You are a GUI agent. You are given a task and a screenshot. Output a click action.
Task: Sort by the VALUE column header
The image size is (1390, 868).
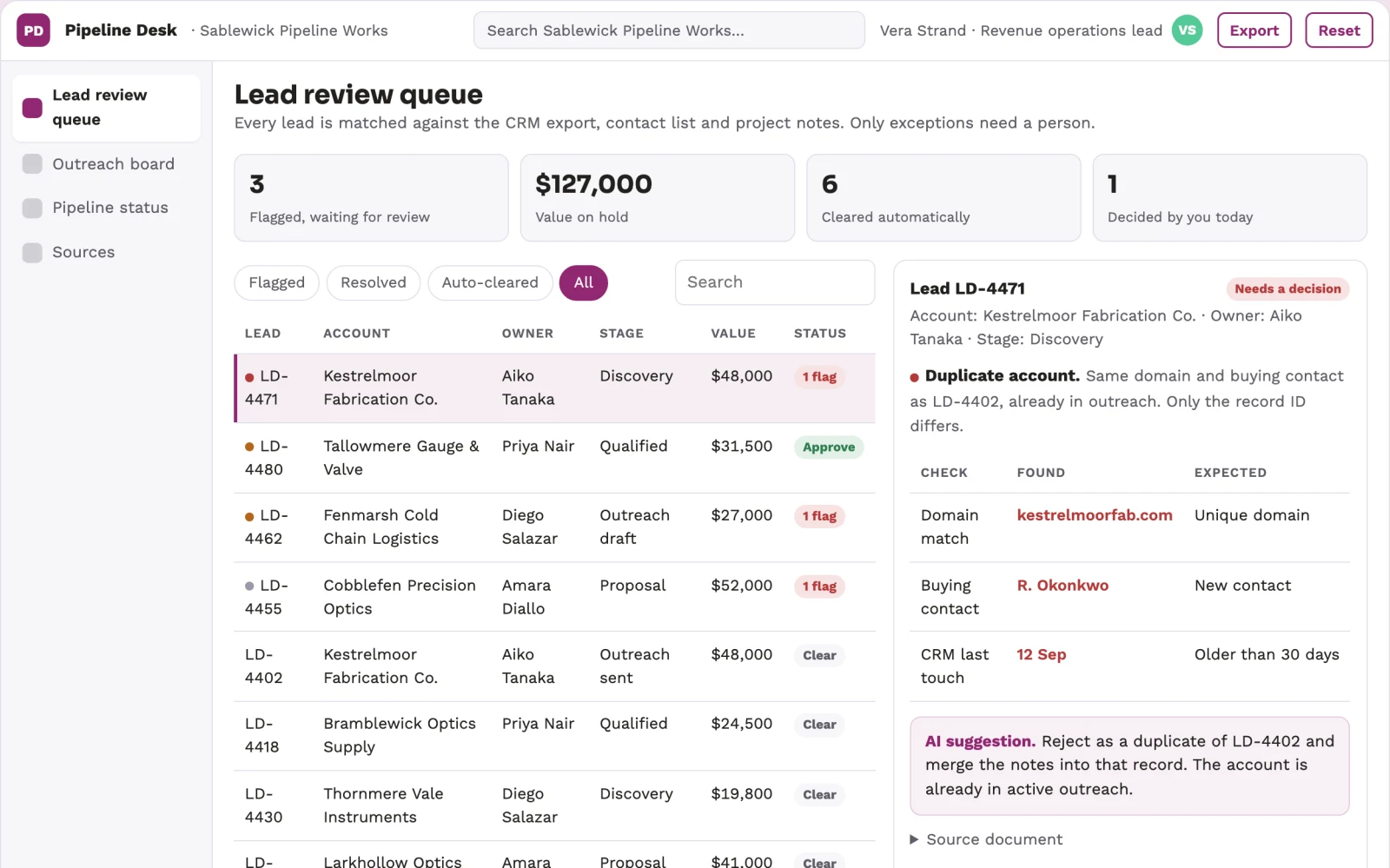pyautogui.click(x=732, y=334)
